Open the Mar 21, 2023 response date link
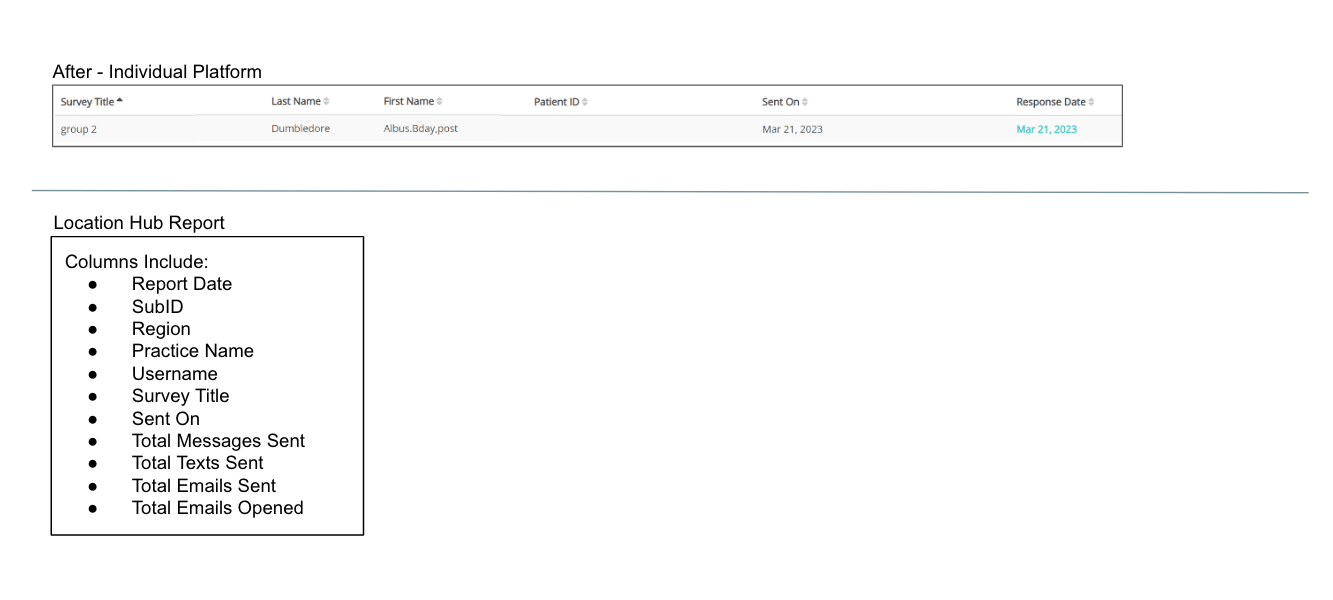Image resolution: width=1333 pixels, height=600 pixels. coord(1047,129)
